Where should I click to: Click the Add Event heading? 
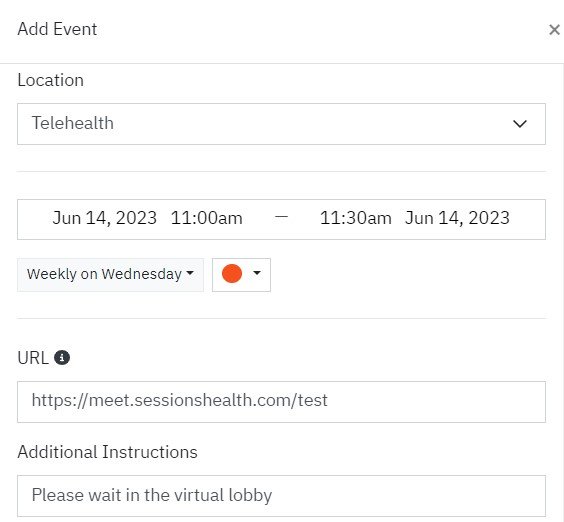pyautogui.click(x=57, y=29)
